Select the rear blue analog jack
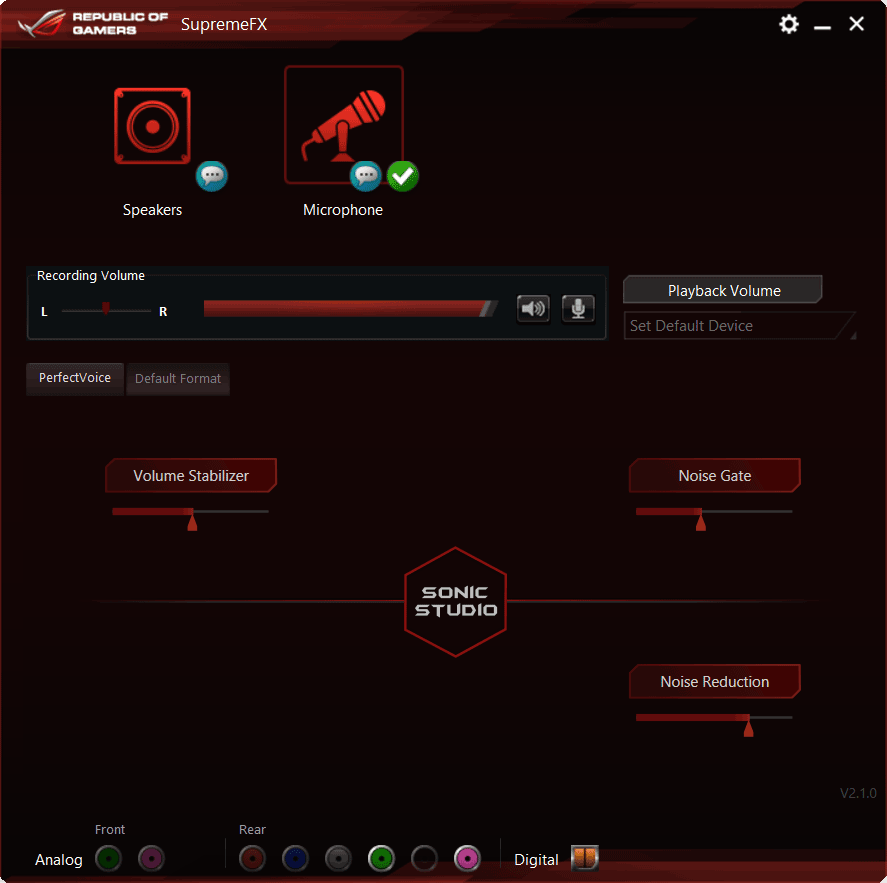The image size is (887, 883). point(295,858)
